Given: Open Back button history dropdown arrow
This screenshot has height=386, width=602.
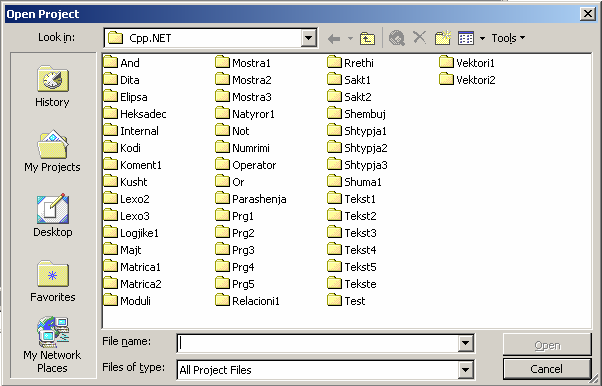Looking at the screenshot, I should (x=350, y=38).
